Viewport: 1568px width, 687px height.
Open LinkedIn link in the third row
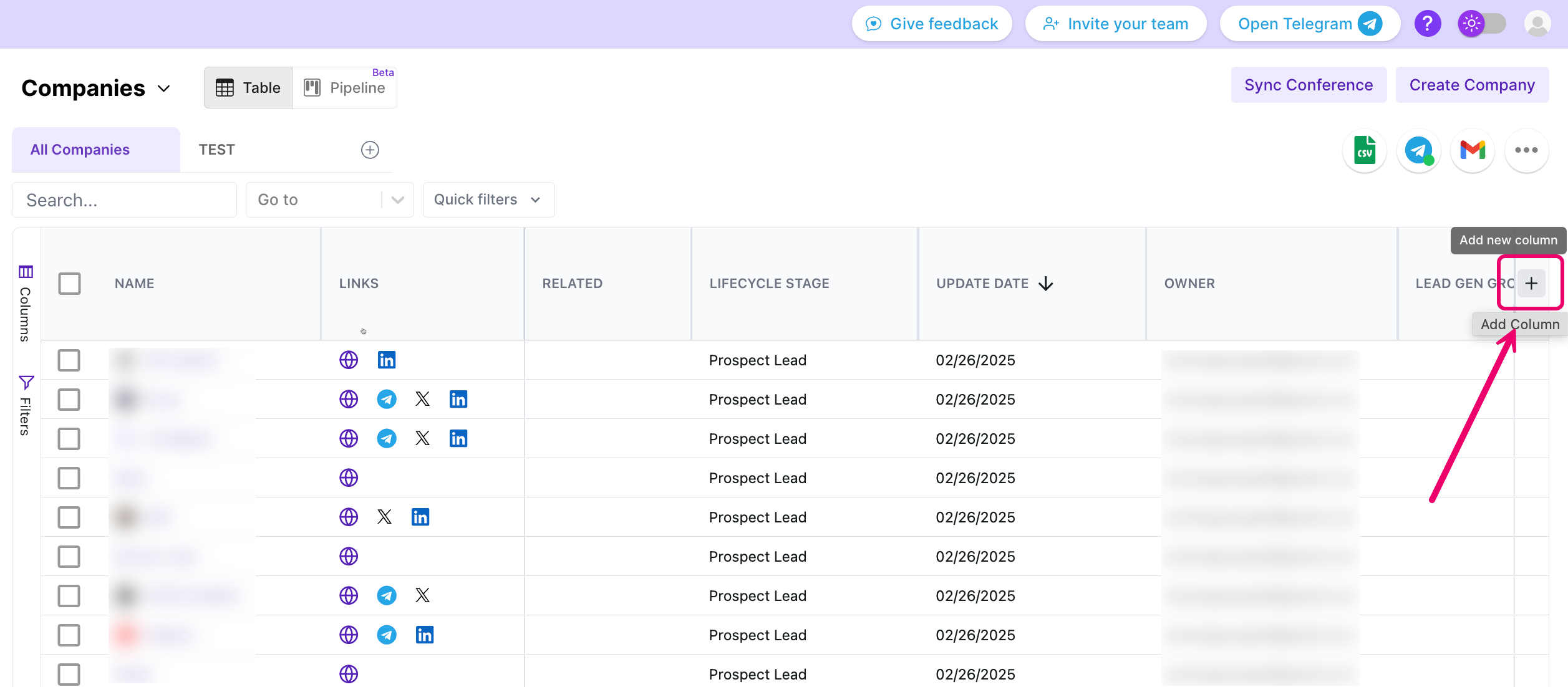pyautogui.click(x=458, y=438)
